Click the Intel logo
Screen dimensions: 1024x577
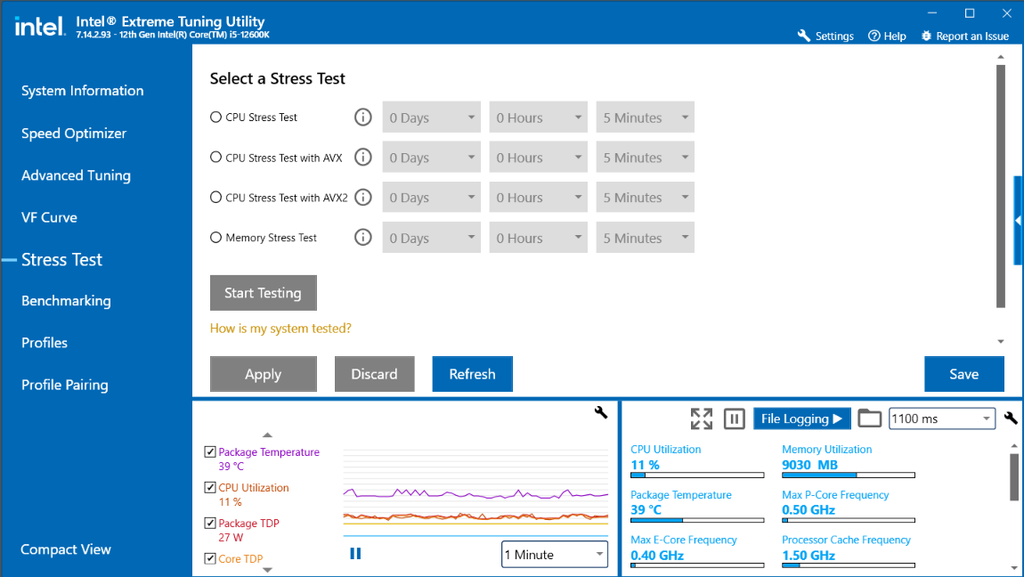[39, 26]
